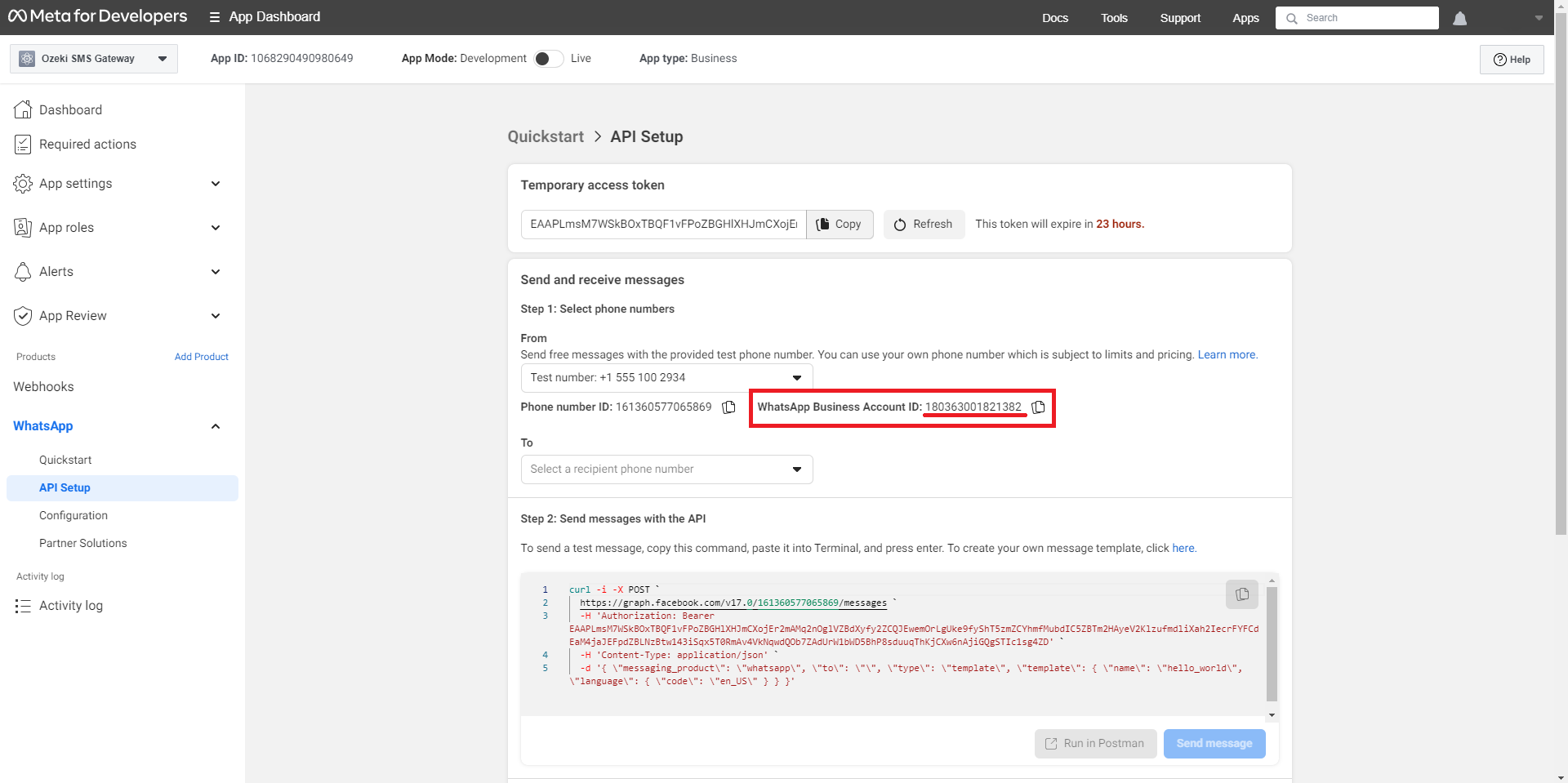Click the Help button
The image size is (1568, 783).
1512,60
